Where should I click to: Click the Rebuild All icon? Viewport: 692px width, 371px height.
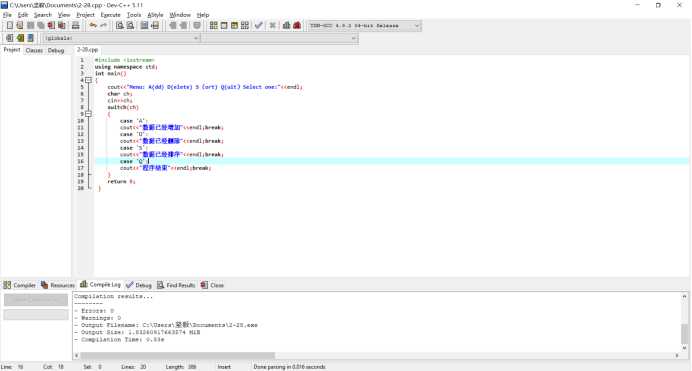point(244,26)
